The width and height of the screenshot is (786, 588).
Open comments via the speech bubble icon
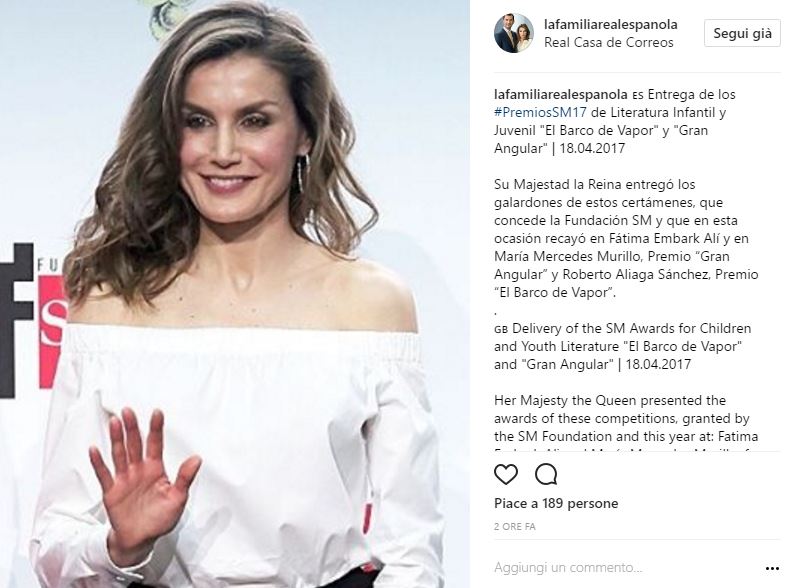pos(546,474)
